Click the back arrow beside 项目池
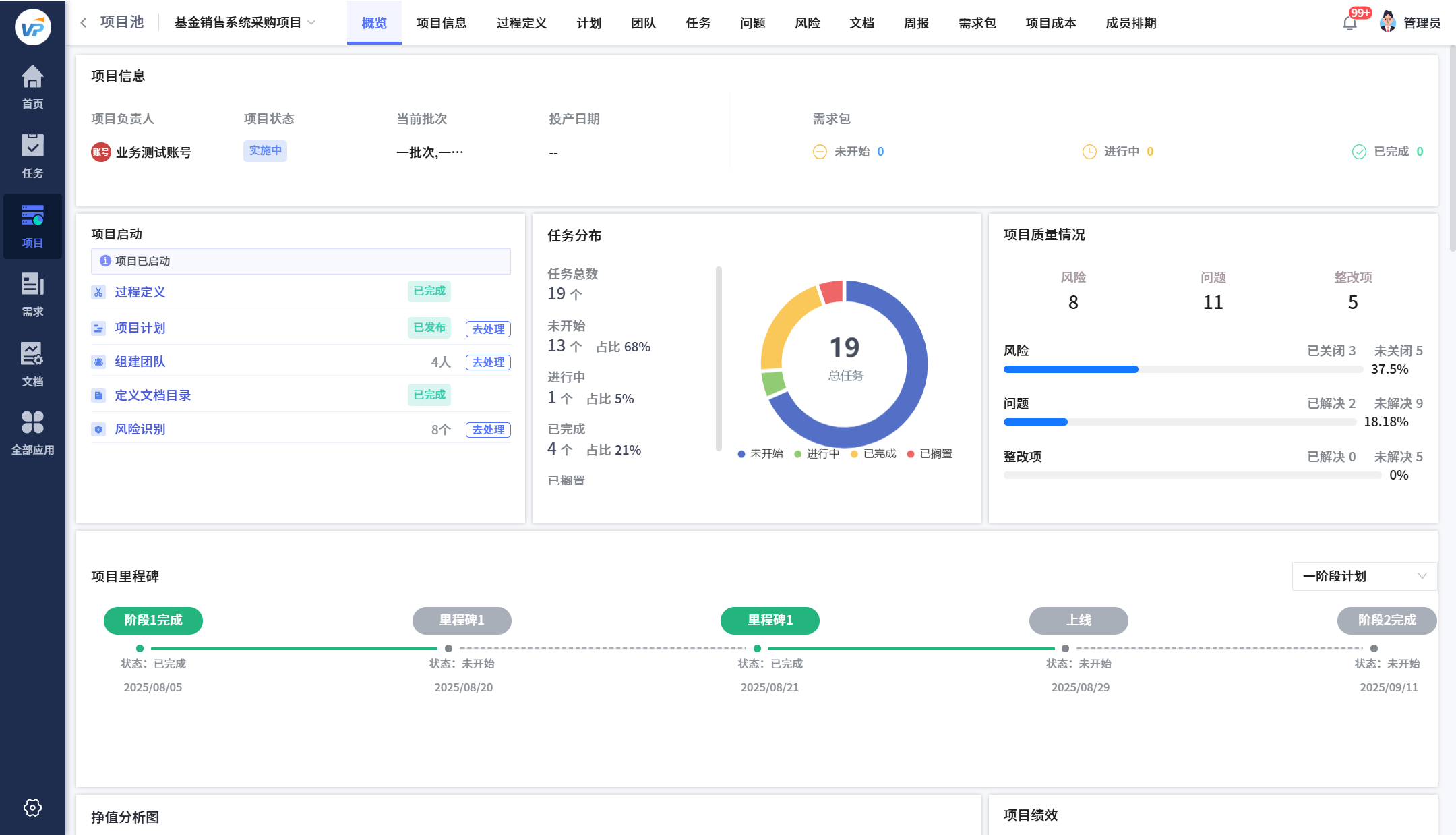1456x835 pixels. click(x=84, y=22)
